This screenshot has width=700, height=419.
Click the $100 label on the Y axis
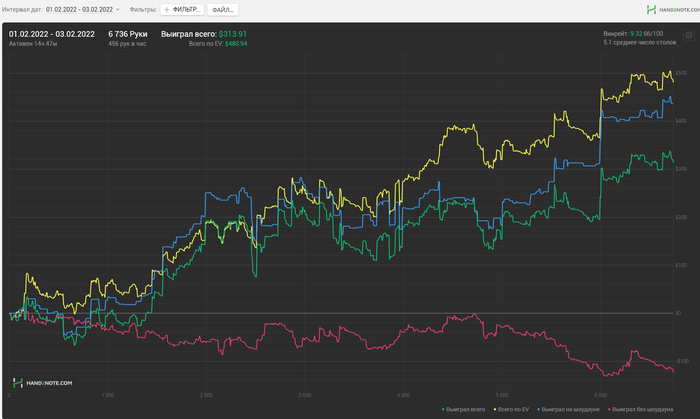click(681, 265)
